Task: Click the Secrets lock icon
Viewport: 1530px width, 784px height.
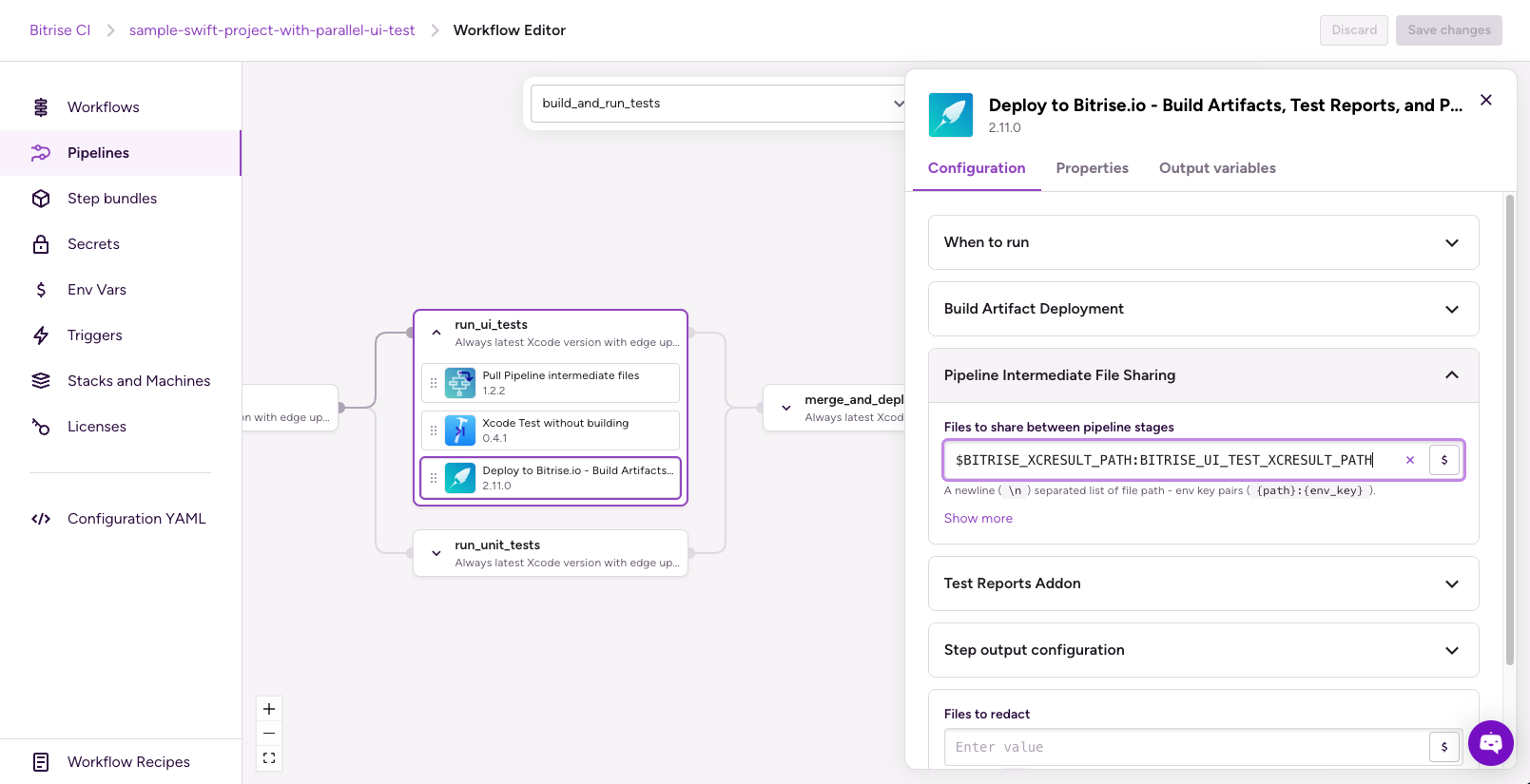Action: [41, 244]
